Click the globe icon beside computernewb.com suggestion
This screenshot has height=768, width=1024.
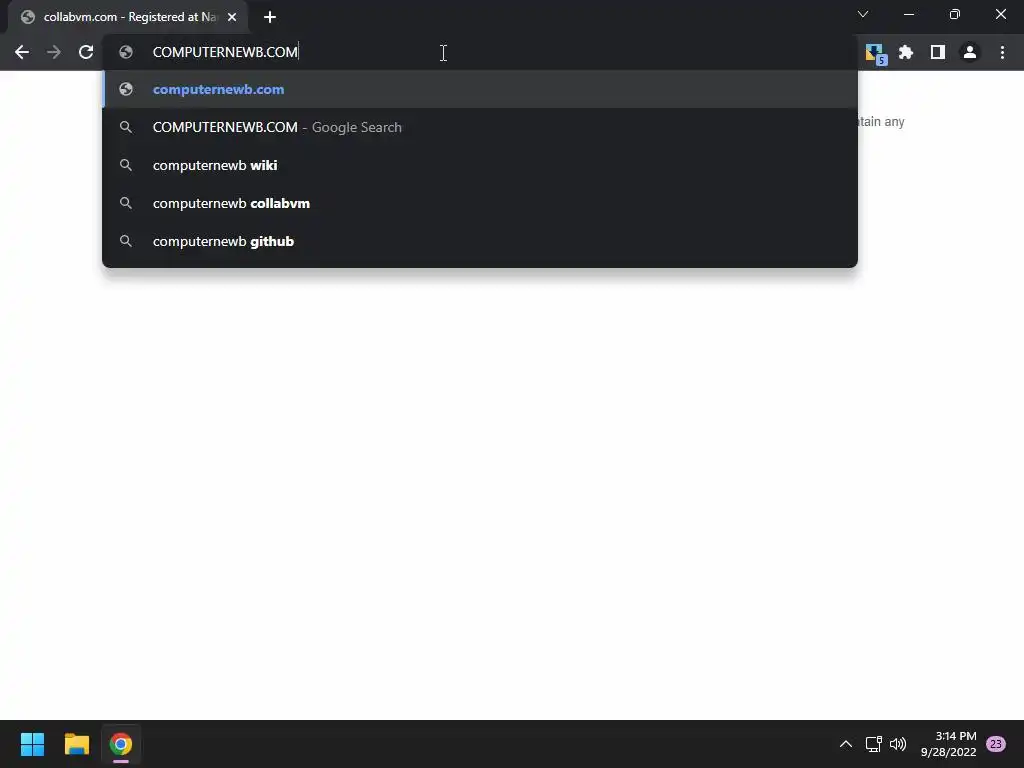point(126,89)
